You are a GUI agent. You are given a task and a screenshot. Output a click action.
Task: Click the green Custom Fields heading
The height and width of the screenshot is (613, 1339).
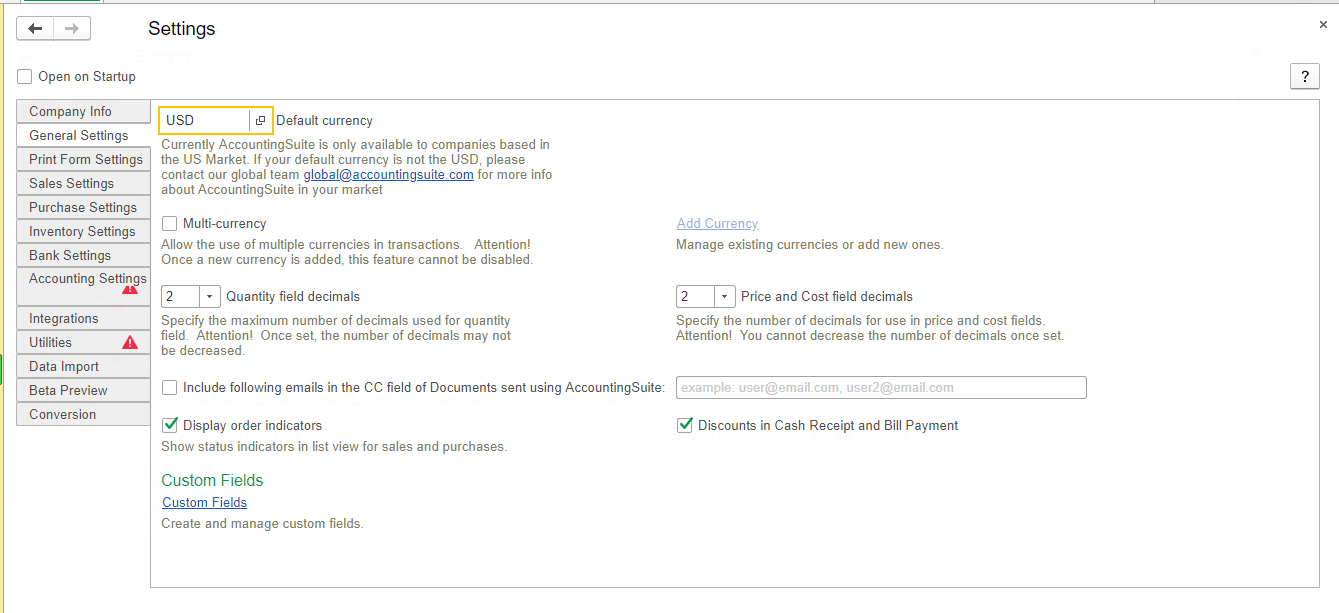[x=212, y=481]
